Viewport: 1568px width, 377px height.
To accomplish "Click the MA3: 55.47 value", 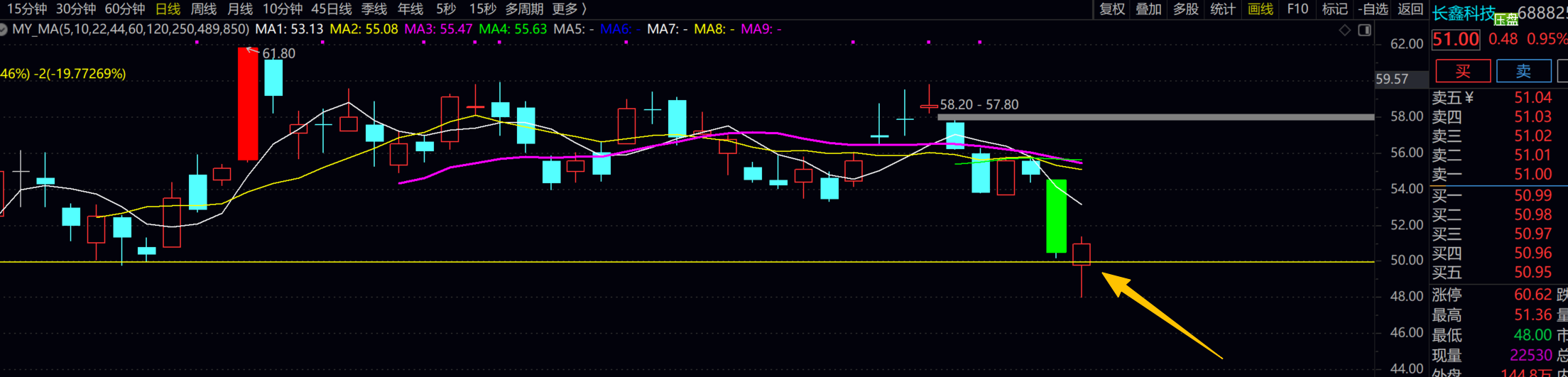I will click(438, 29).
